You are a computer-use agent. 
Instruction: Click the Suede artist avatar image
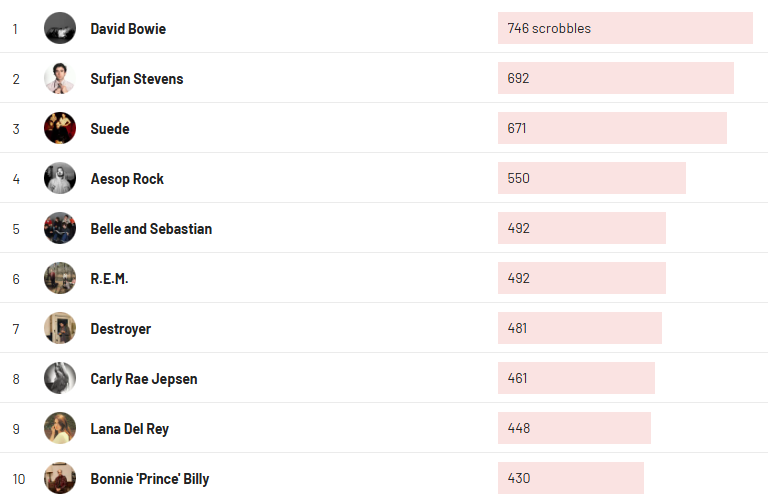pos(60,128)
